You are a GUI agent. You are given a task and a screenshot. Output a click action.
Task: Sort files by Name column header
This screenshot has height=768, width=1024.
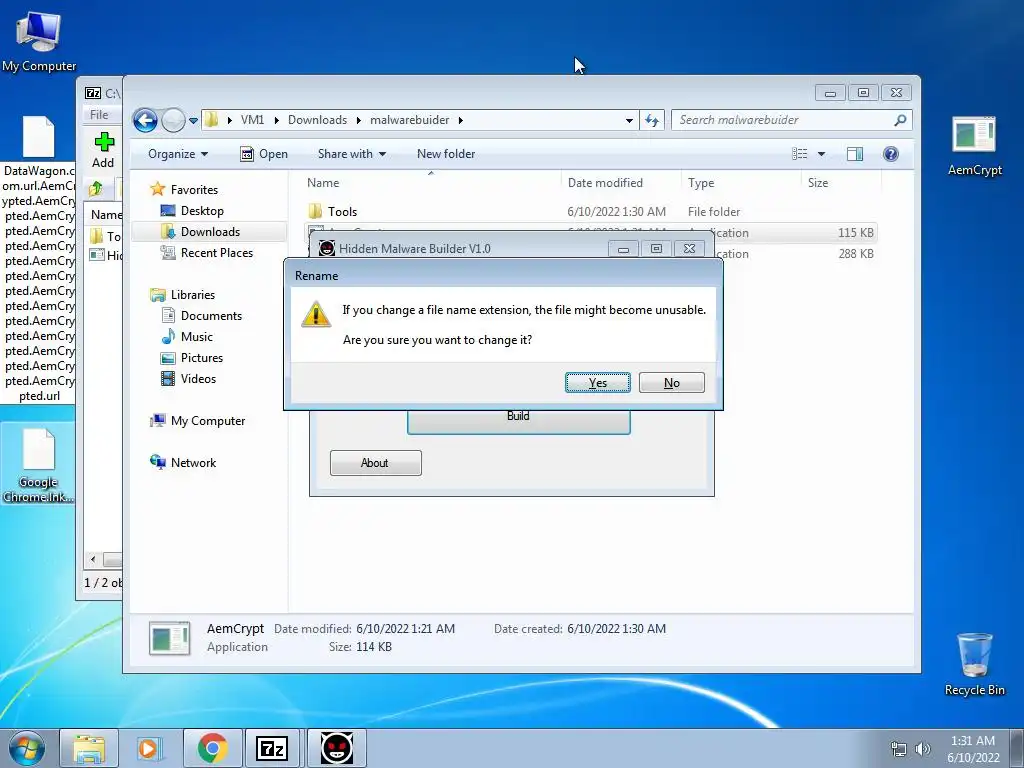pos(323,183)
